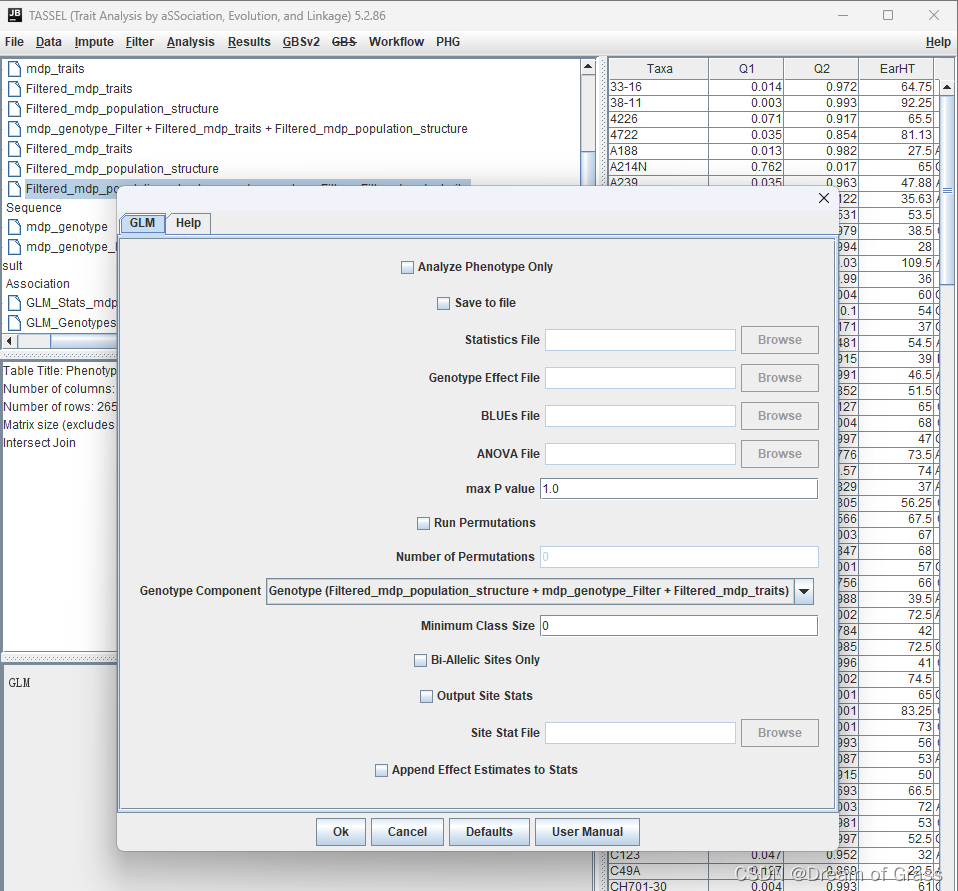Click the max P value field
The height and width of the screenshot is (891, 958).
point(679,489)
